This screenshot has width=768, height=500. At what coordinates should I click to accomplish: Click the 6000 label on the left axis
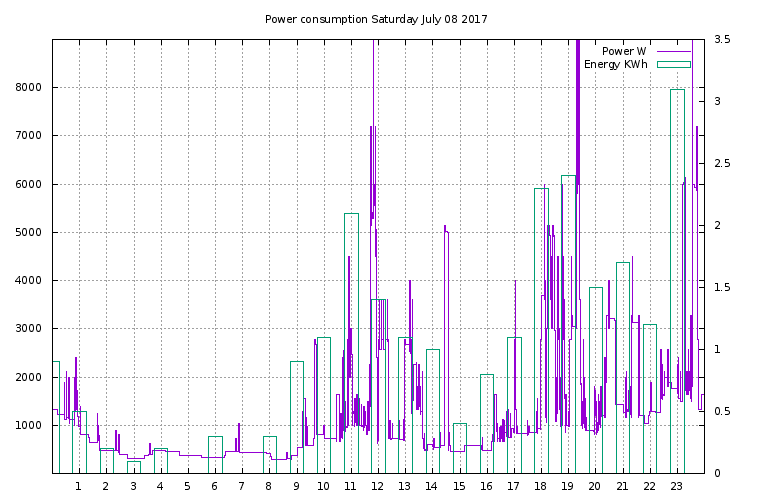coord(28,185)
